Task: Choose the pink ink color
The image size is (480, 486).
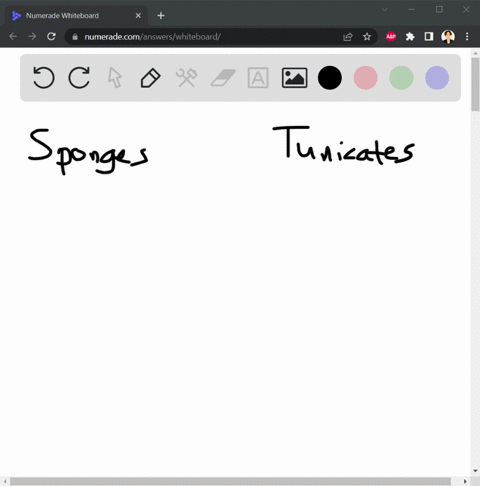Action: click(366, 78)
